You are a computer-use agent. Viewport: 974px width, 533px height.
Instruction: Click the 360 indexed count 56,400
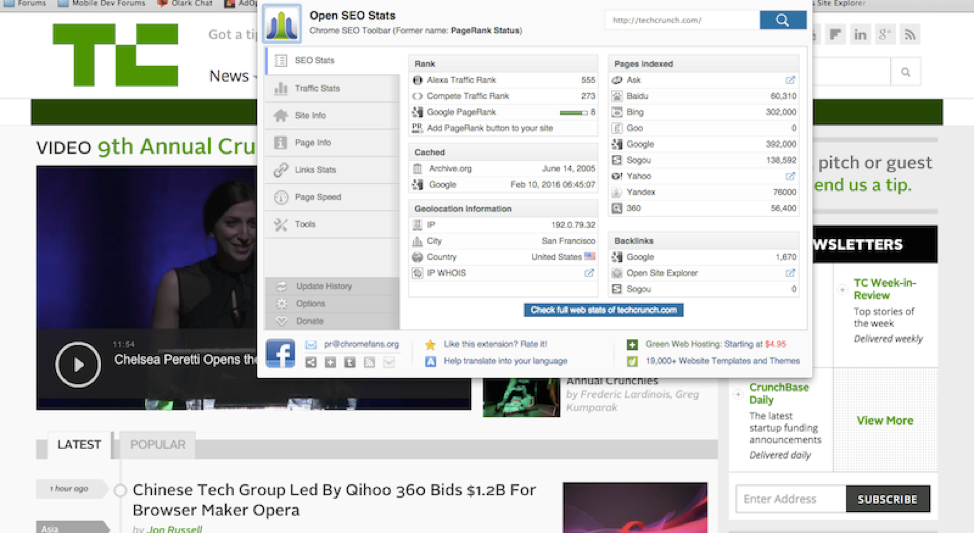click(783, 209)
